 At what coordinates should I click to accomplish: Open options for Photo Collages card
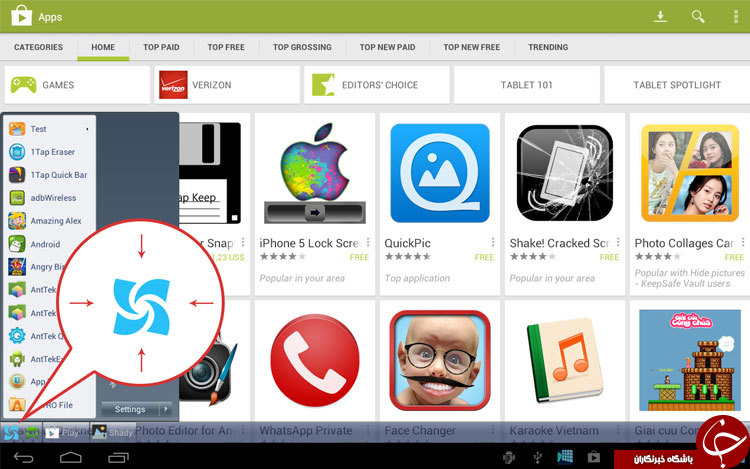[743, 242]
